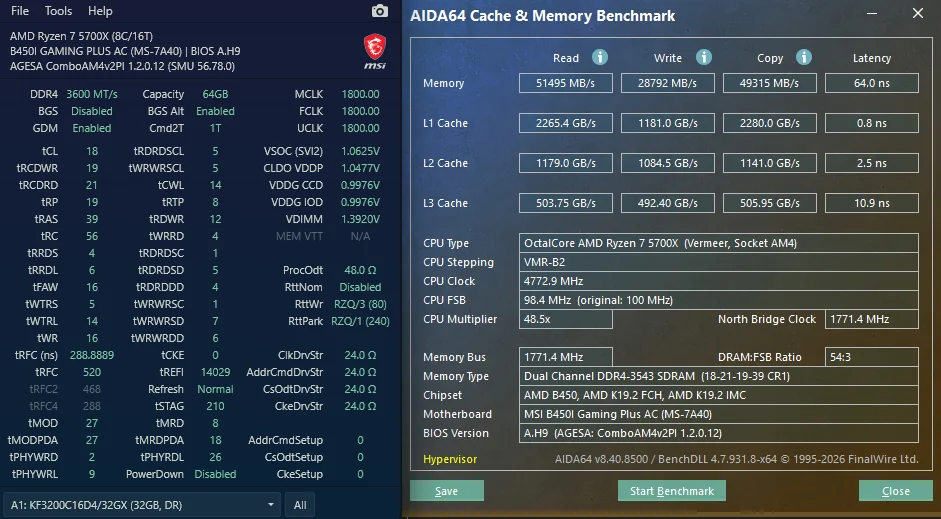Click the PowerDown Disabled value

point(215,474)
